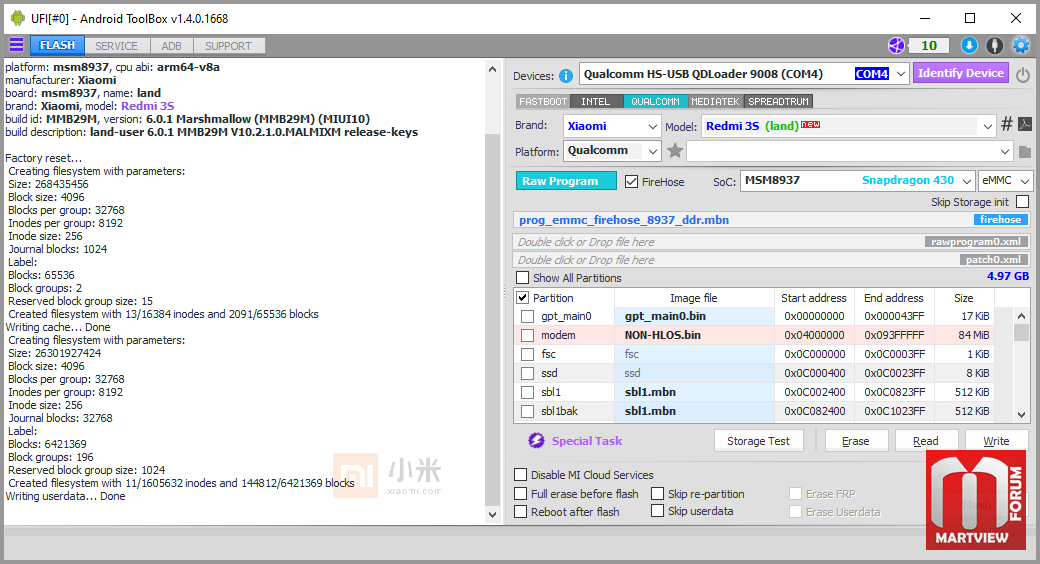Check Skip userdata option
The width and height of the screenshot is (1040, 564).
657,511
